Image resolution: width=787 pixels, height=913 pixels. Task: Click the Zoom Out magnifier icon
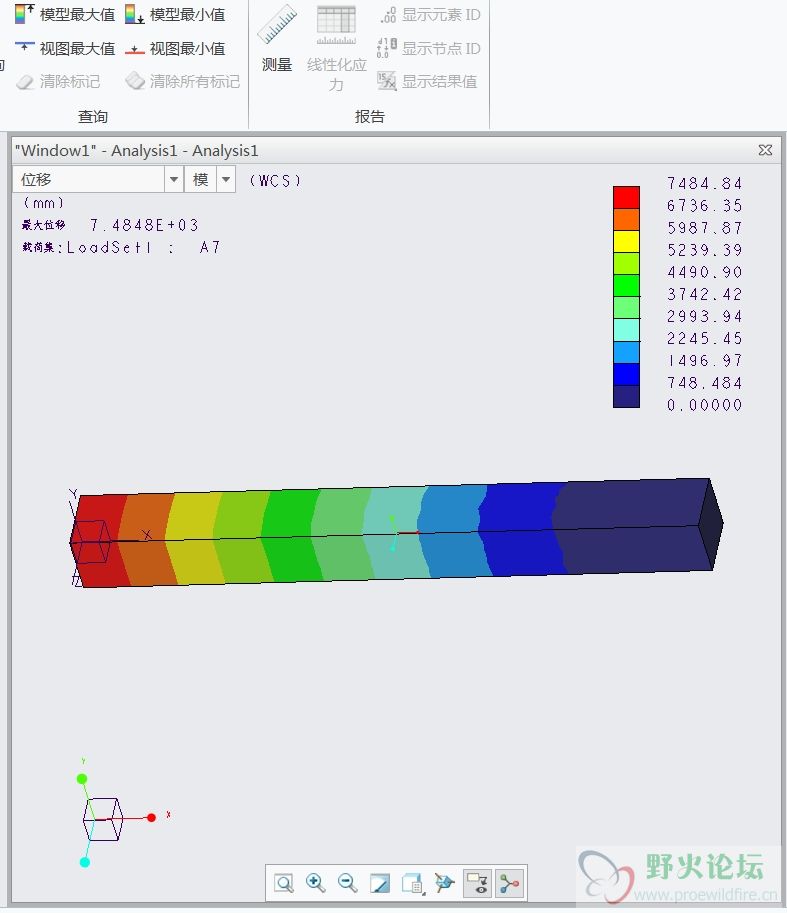tap(348, 883)
